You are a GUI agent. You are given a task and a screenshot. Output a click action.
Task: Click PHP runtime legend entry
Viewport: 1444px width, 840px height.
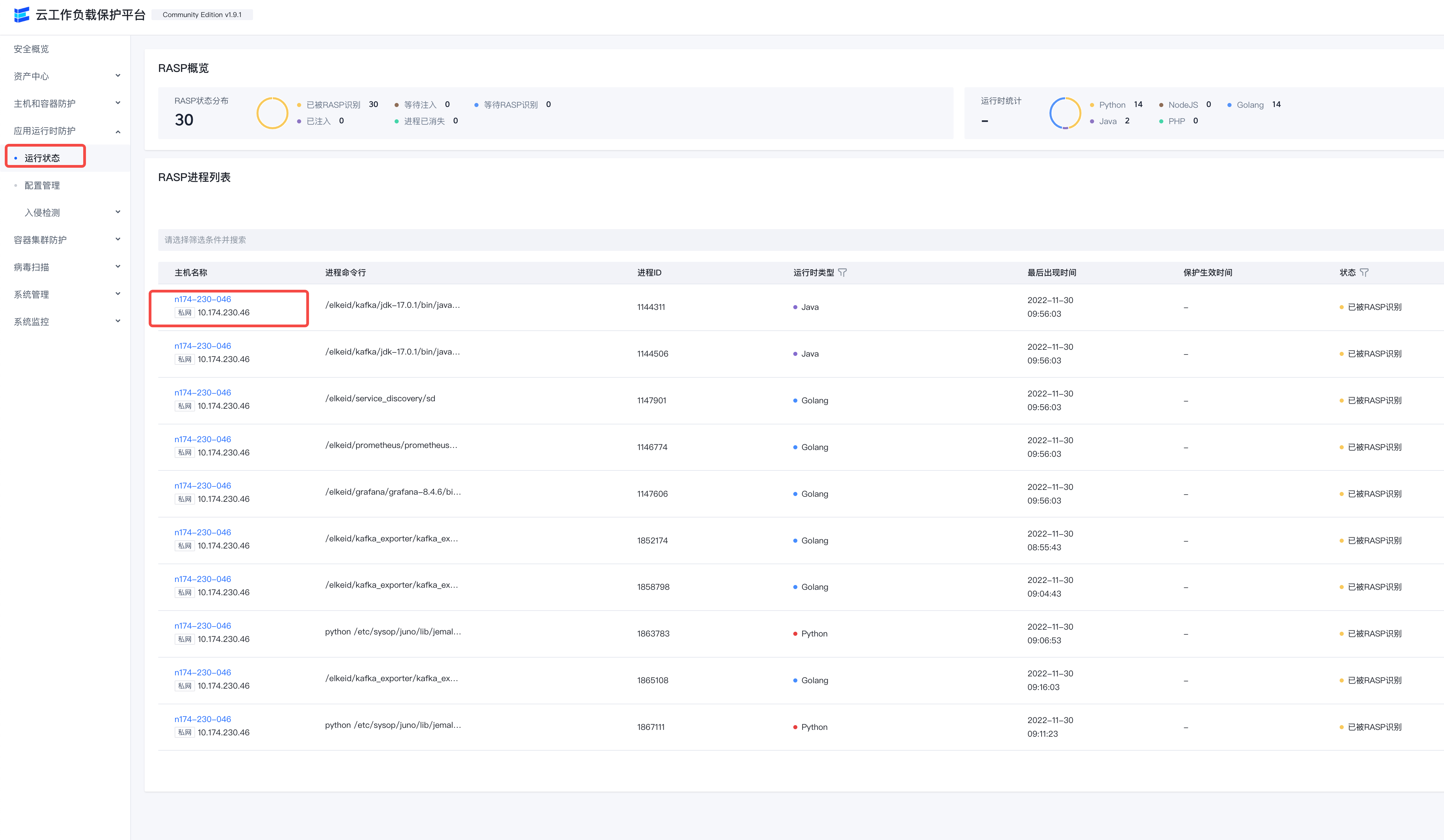[1179, 121]
